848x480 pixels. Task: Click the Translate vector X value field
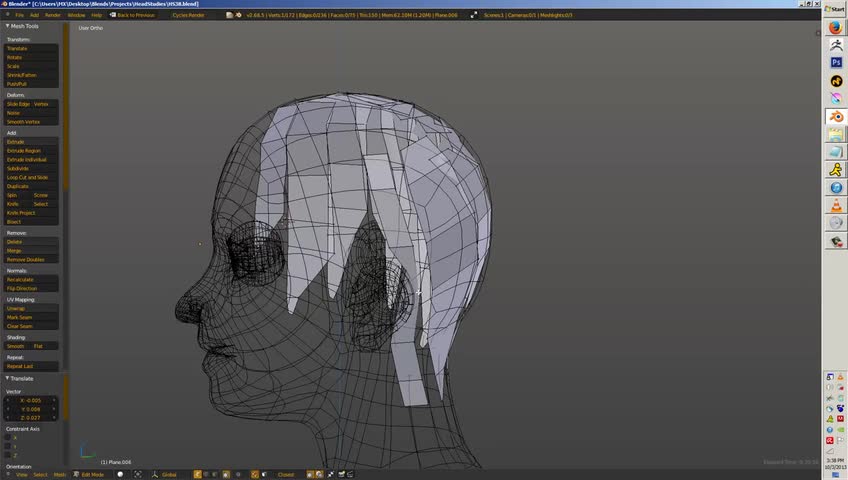tap(32, 400)
